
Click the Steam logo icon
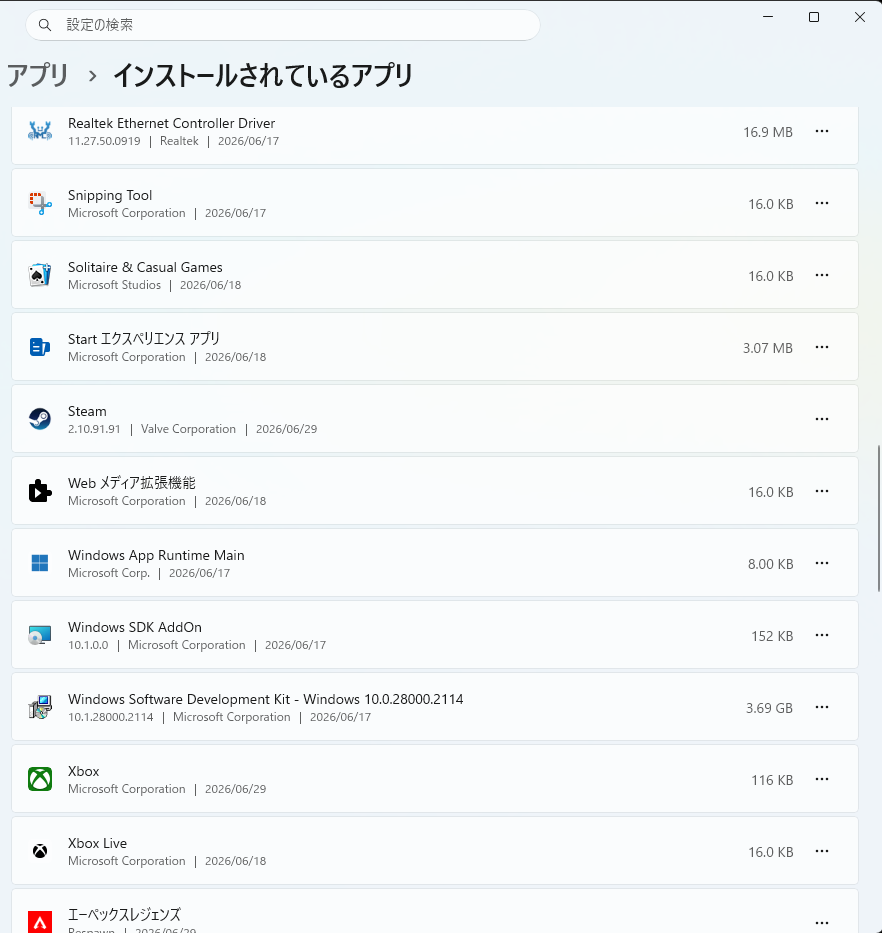tap(40, 419)
